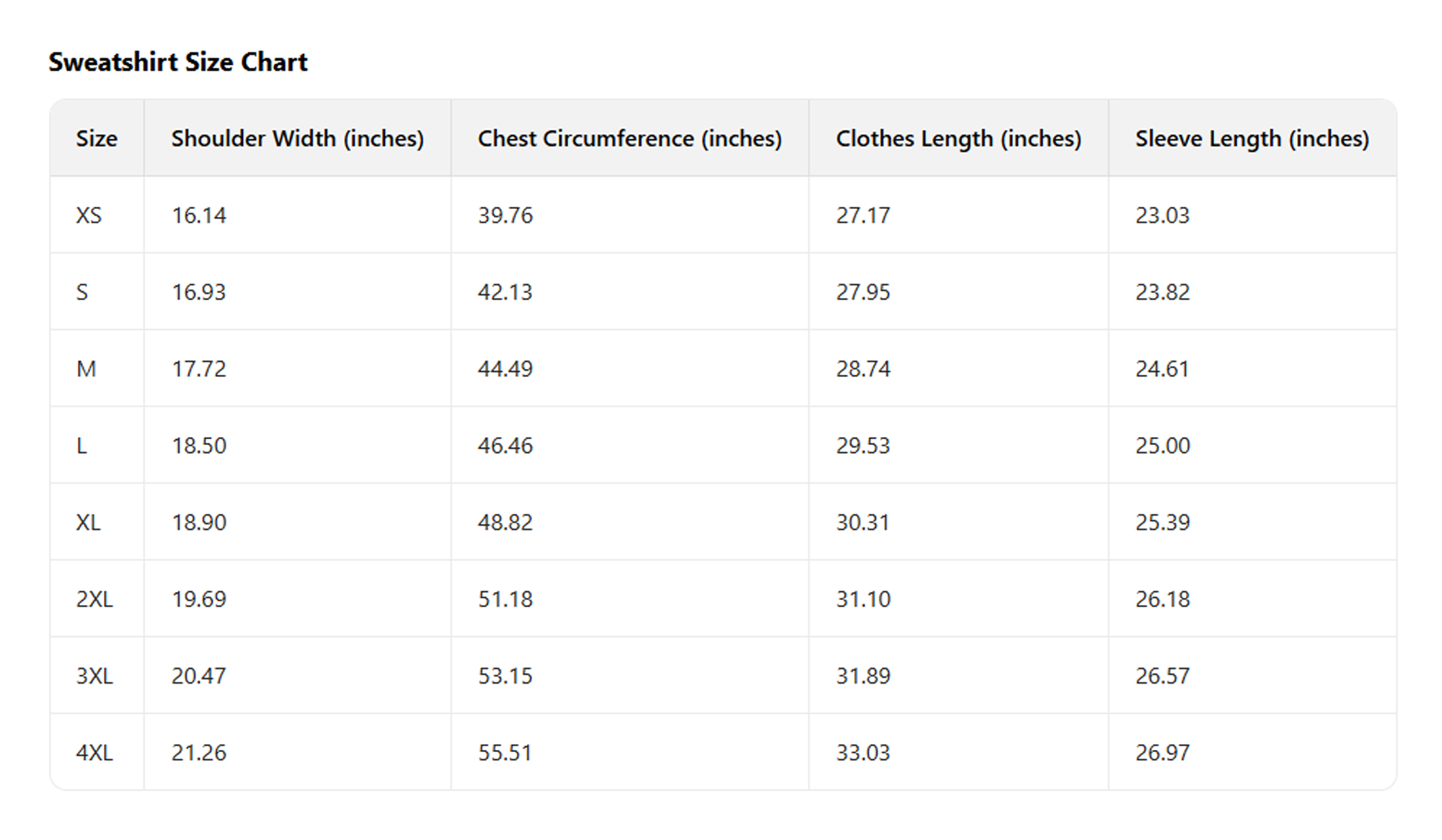Click the Shoulder Width (inches) header
The height and width of the screenshot is (840, 1442).
297,138
